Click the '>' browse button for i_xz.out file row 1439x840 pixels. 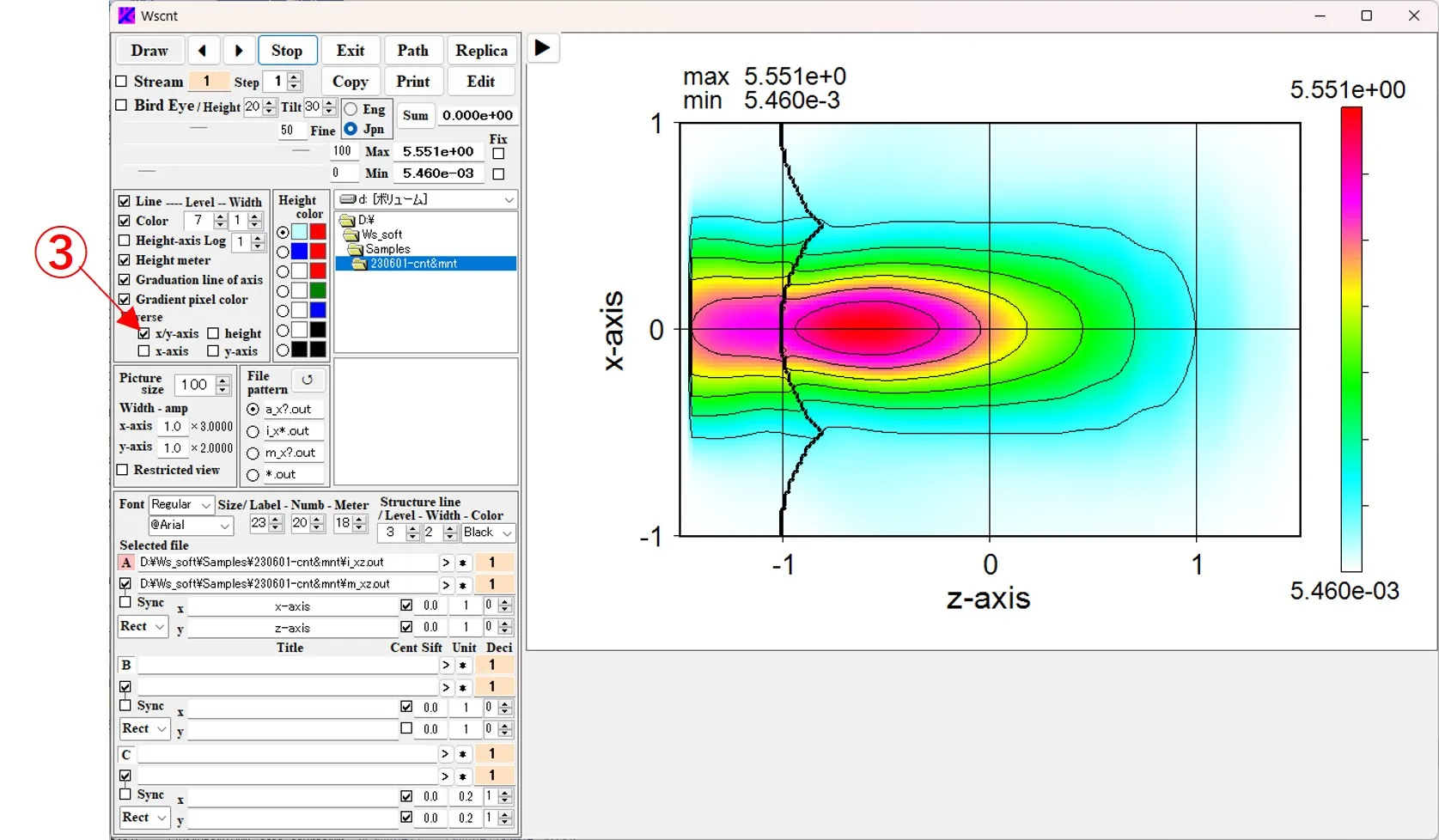pyautogui.click(x=446, y=563)
